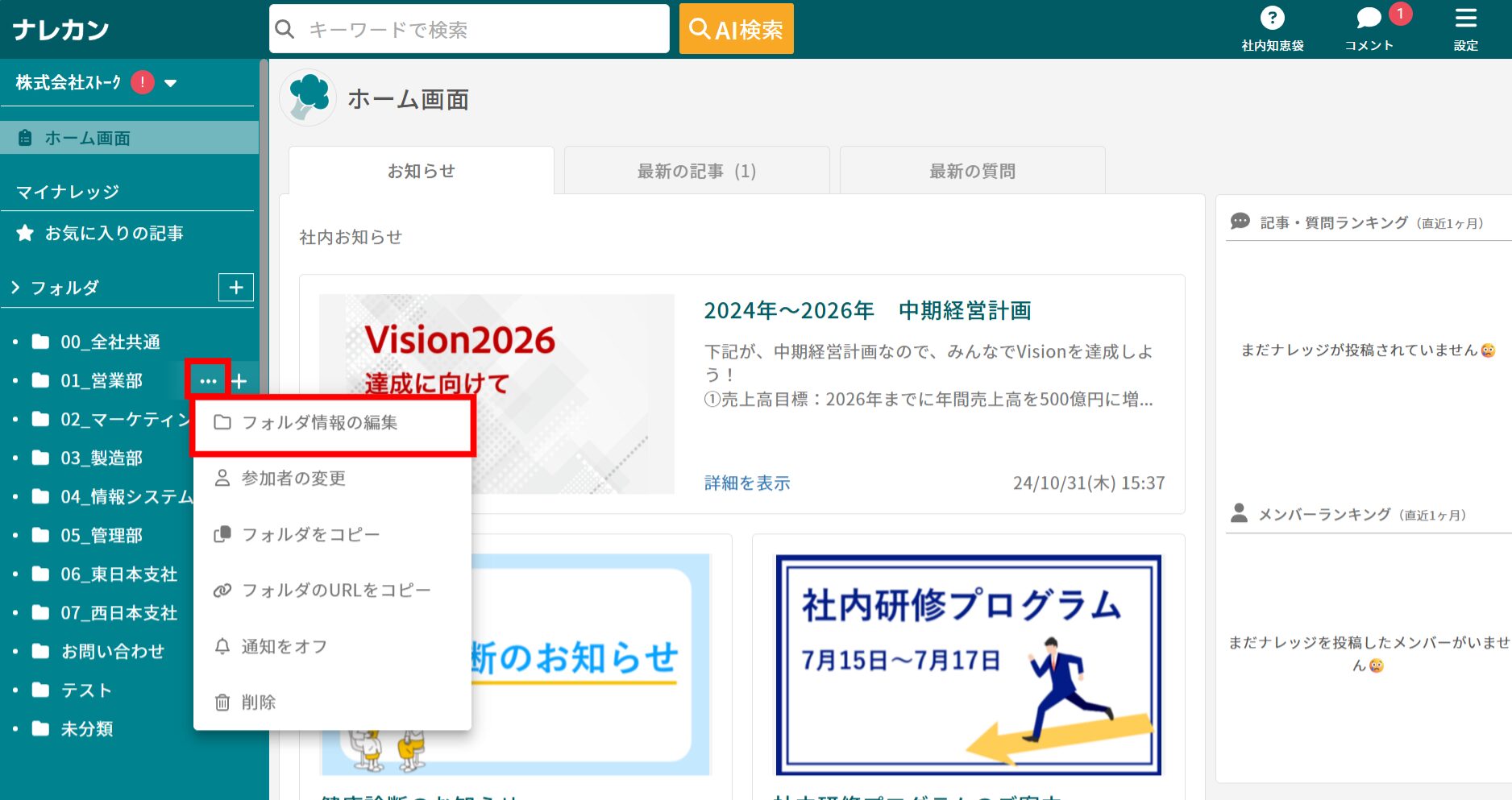
Task: Open the 未分類 folder
Action: [87, 728]
